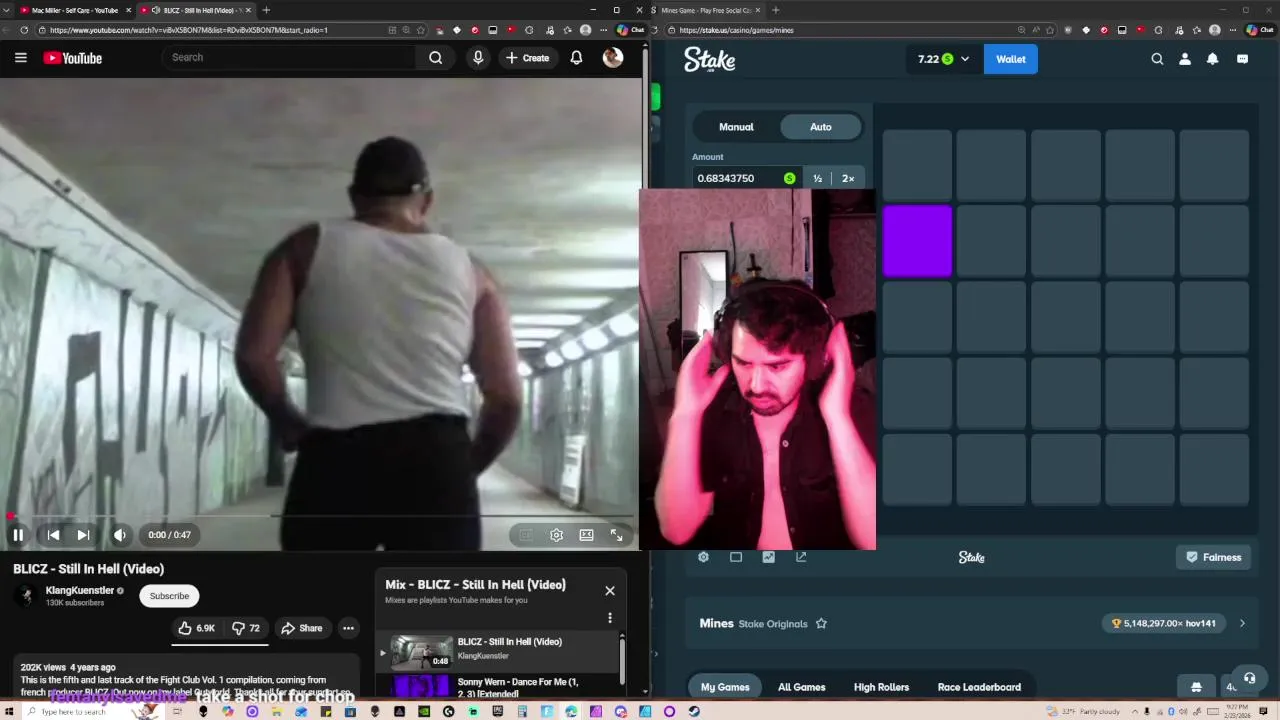This screenshot has width=1280, height=720.
Task: Click the bet Amount field 0.68343750
Action: point(748,178)
